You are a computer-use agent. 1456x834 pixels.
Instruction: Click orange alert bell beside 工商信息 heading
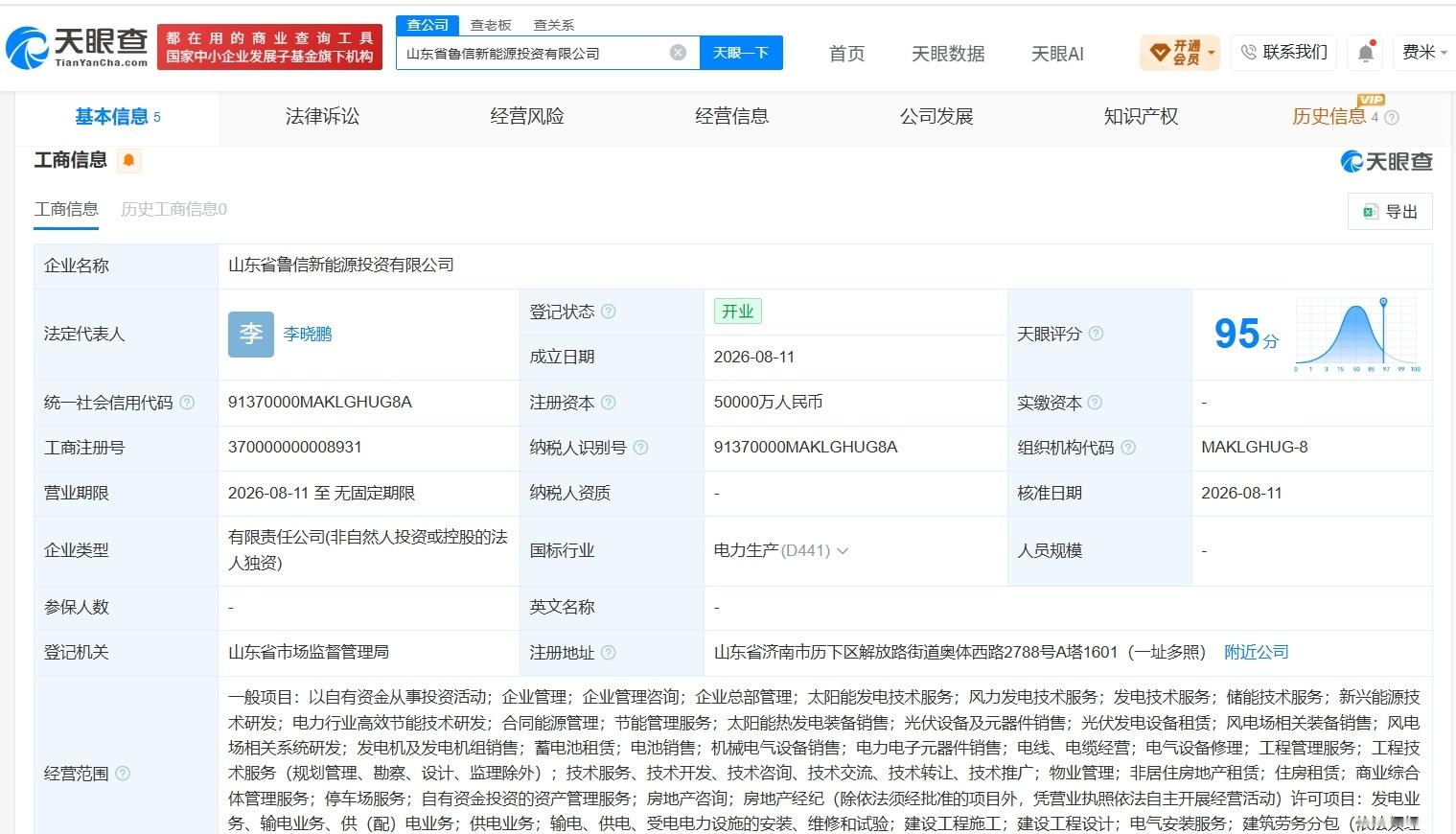tap(129, 160)
